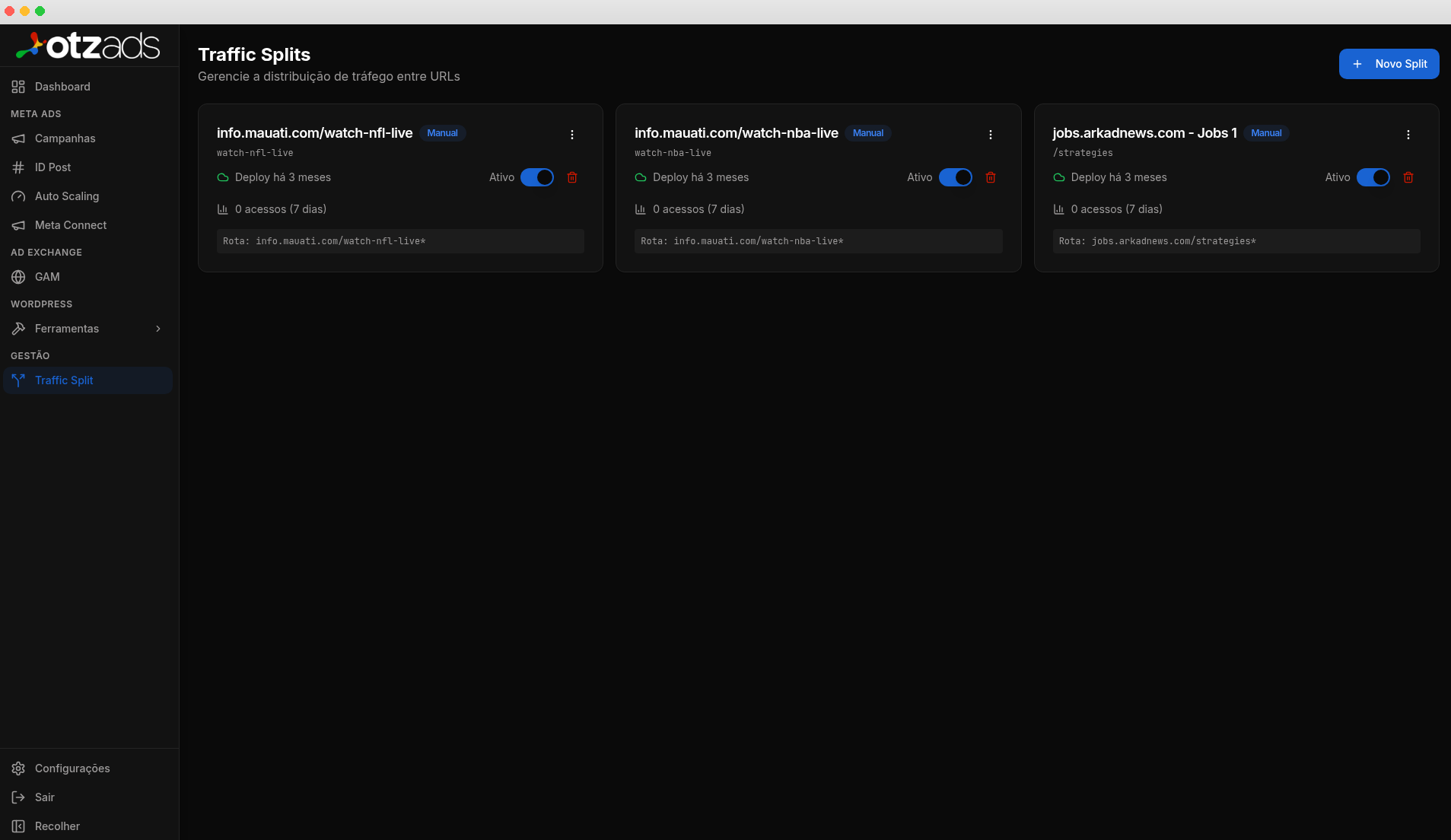Click the GAM globe icon
The height and width of the screenshot is (840, 1451).
tap(18, 277)
